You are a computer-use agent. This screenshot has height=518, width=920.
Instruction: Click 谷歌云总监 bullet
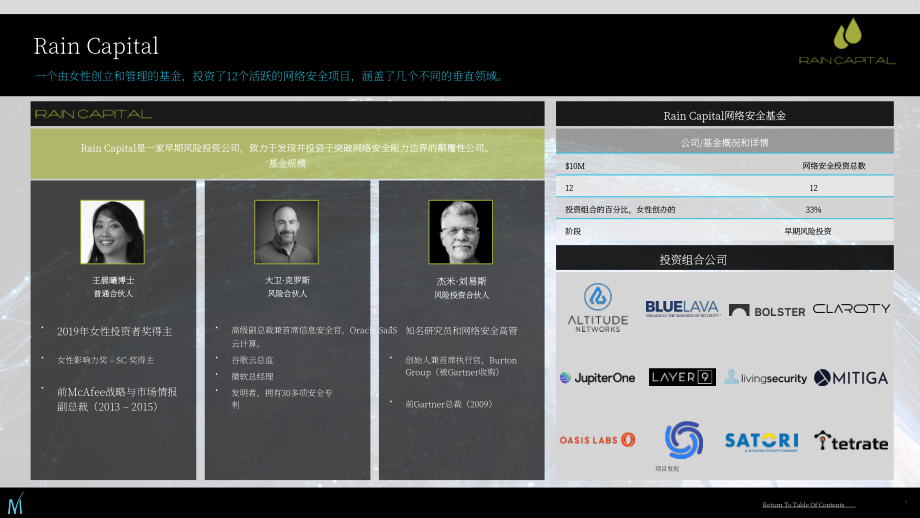point(252,360)
